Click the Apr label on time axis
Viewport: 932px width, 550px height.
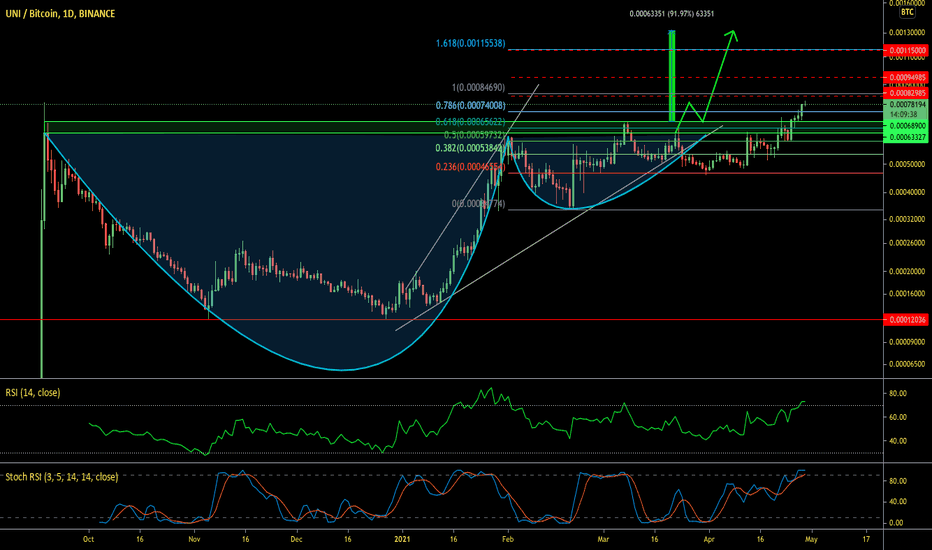tap(709, 539)
